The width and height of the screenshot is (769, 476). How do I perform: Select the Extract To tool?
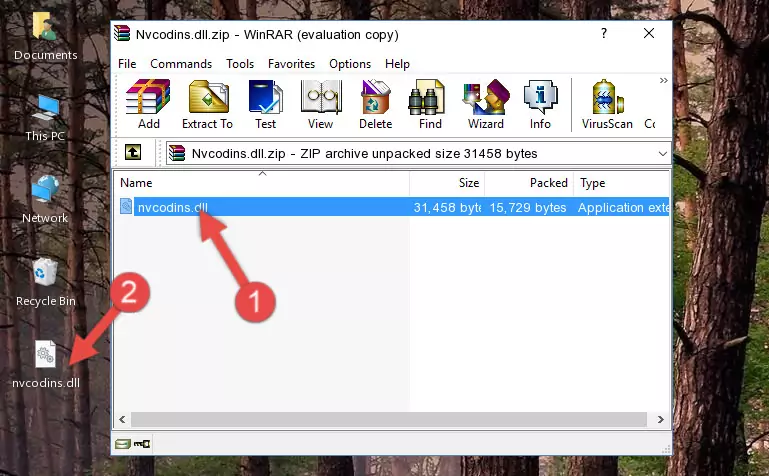207,104
